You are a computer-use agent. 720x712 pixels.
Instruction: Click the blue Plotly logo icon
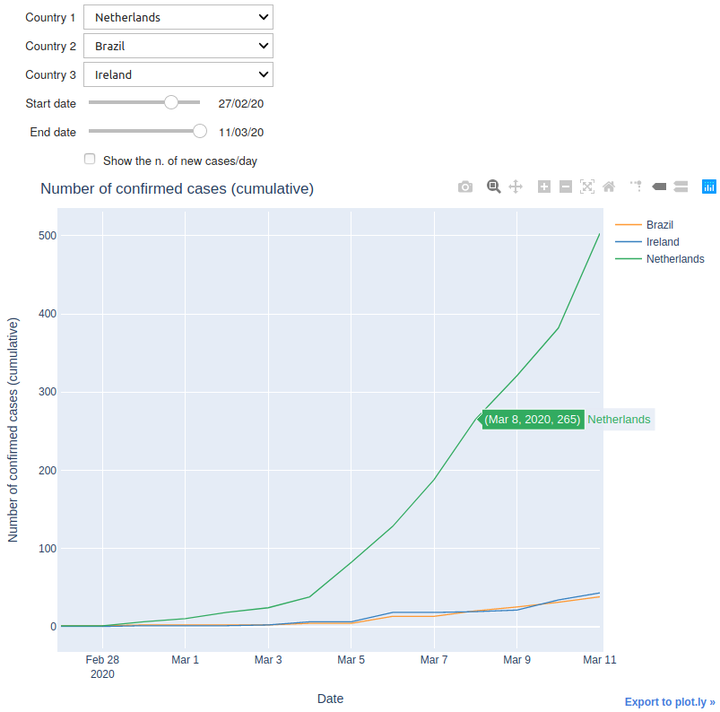[x=709, y=186]
